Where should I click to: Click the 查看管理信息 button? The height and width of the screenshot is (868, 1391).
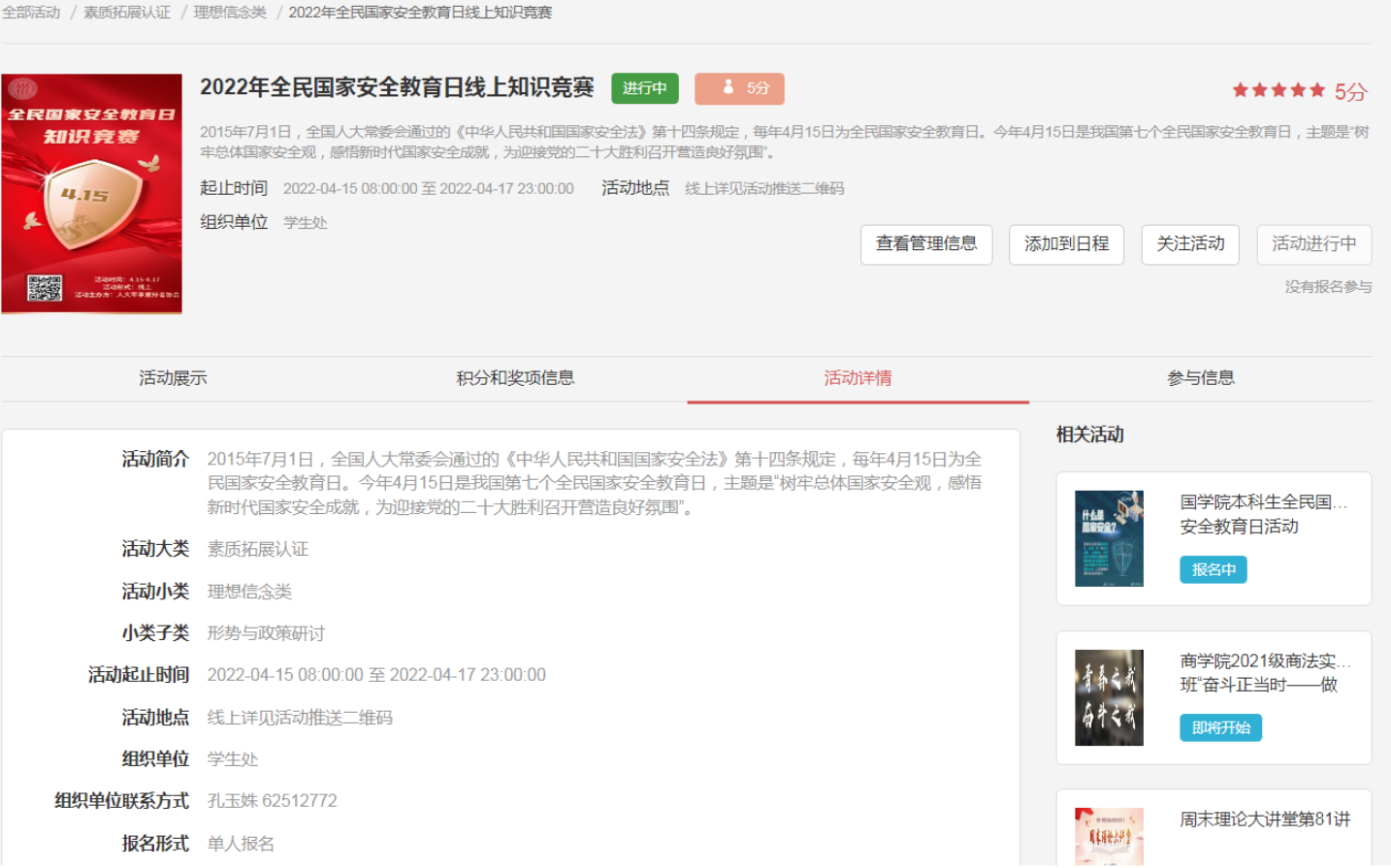coord(926,244)
